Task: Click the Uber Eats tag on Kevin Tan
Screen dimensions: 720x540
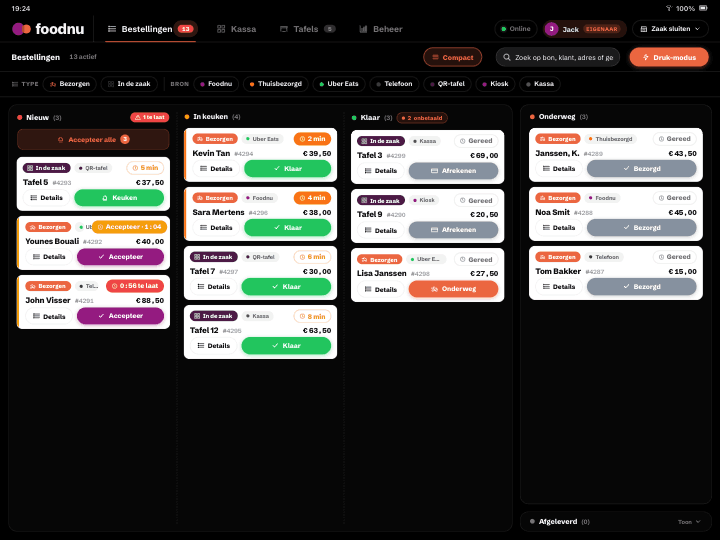Action: 262,139
